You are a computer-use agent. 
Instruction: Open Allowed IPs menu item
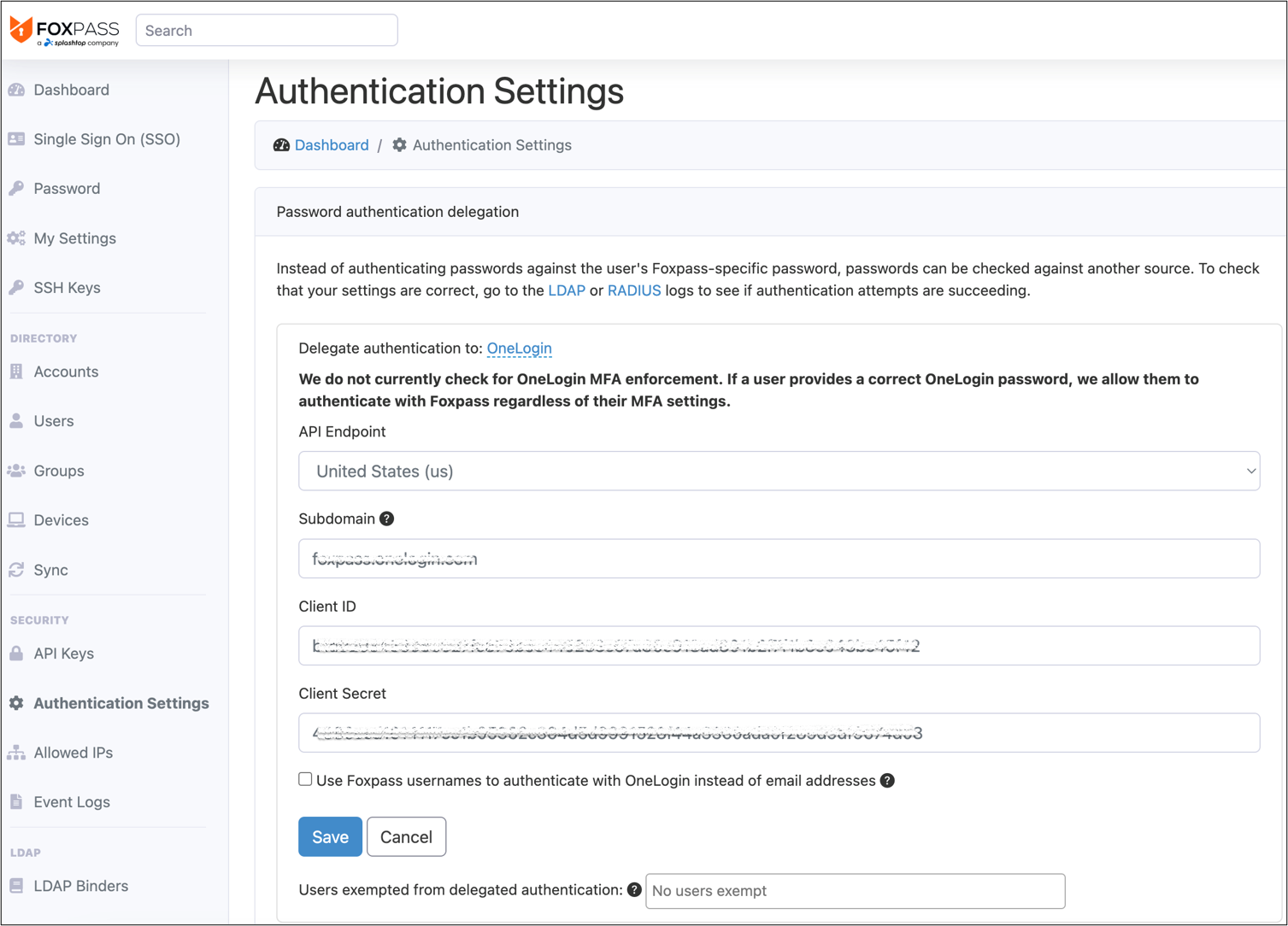(73, 753)
